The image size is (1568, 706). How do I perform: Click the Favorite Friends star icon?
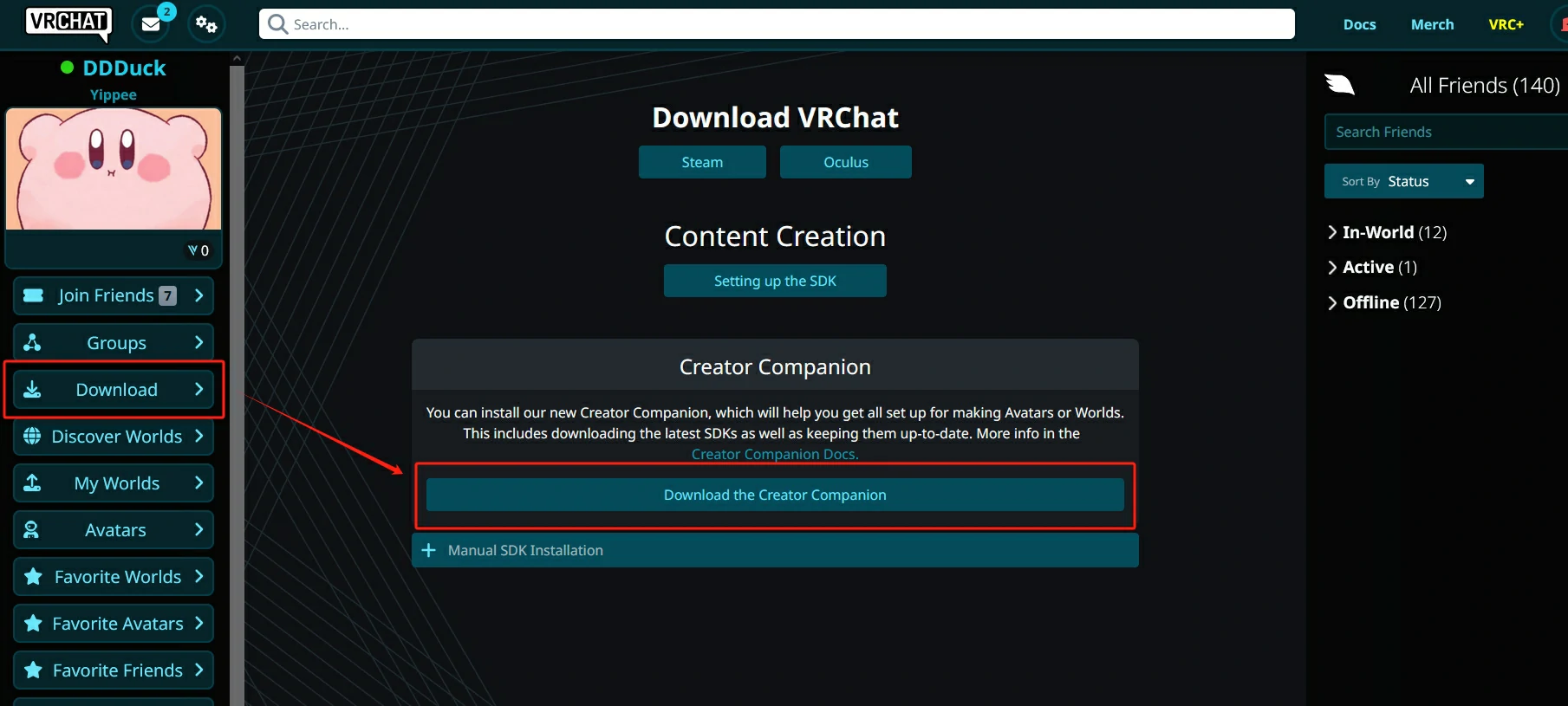[x=33, y=670]
